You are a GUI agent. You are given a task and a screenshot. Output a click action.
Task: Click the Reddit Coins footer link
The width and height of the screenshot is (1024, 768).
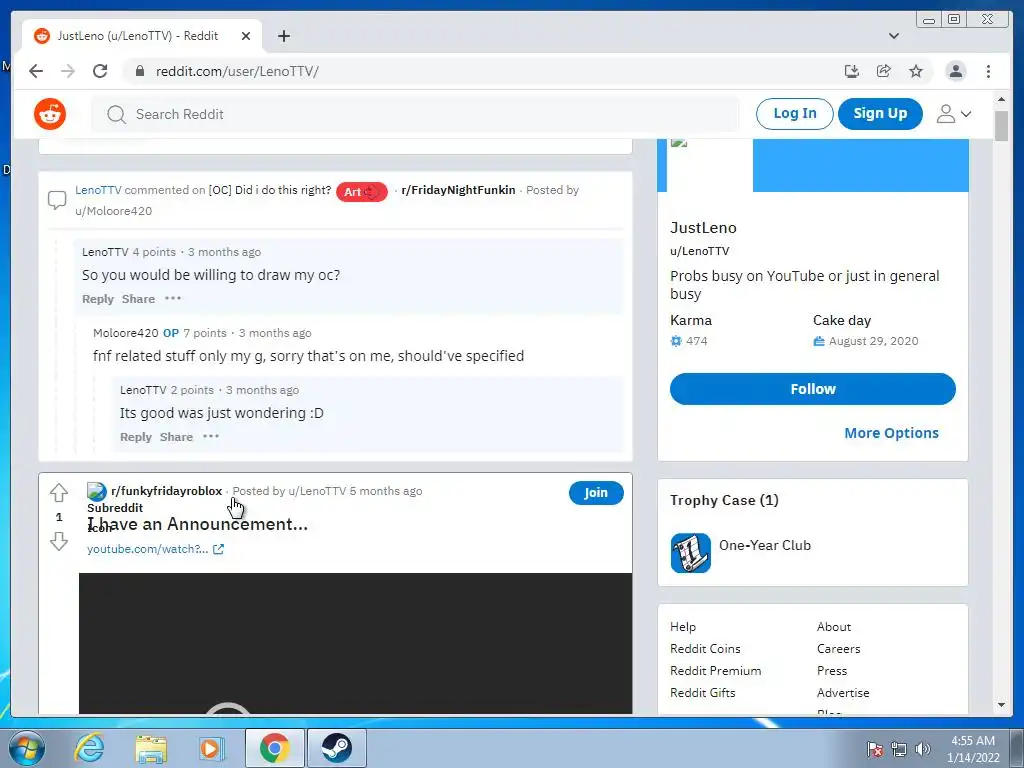pos(705,648)
